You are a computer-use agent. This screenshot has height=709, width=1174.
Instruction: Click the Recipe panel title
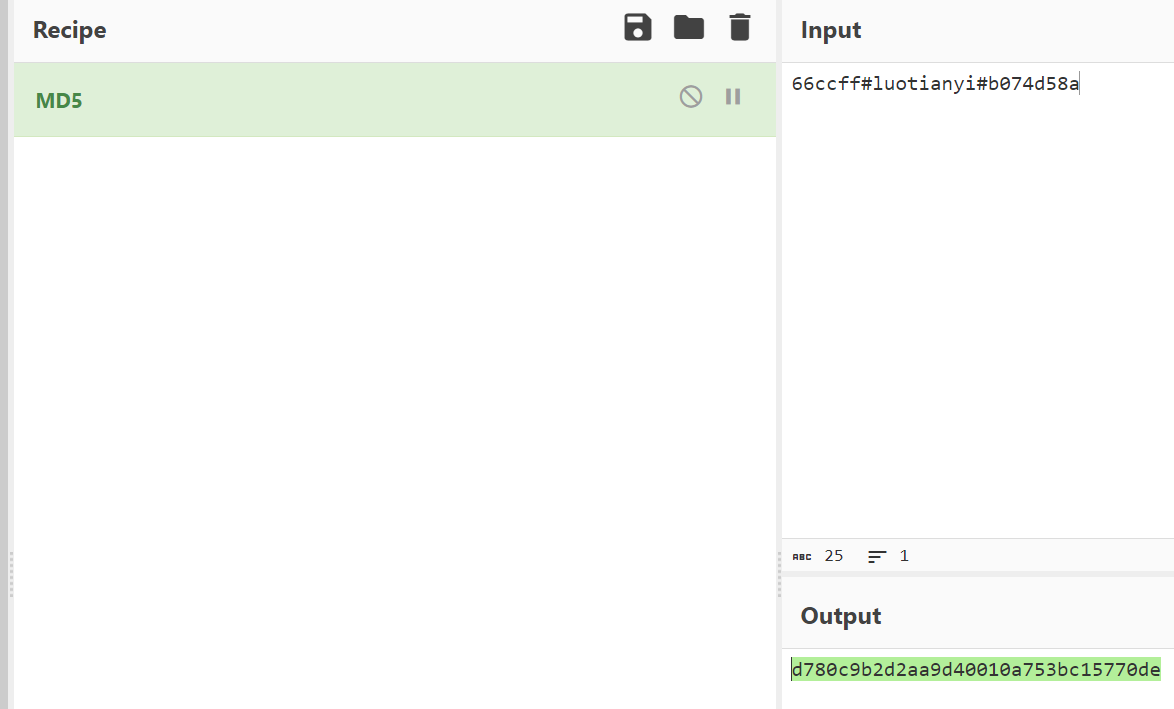[69, 30]
